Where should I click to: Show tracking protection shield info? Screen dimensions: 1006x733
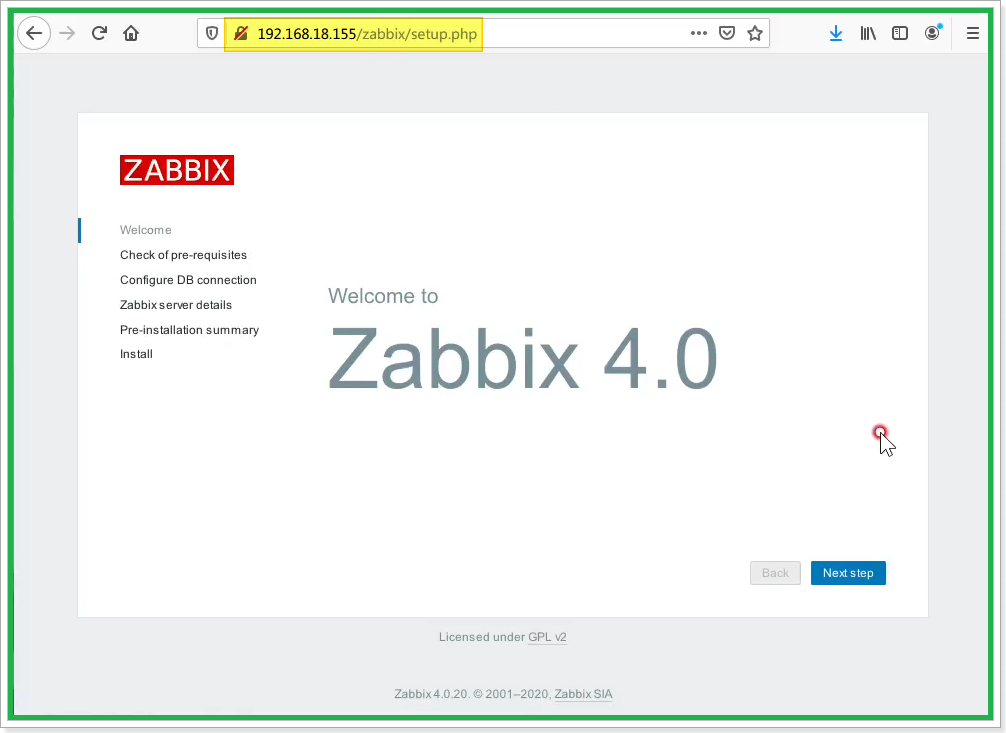[212, 33]
